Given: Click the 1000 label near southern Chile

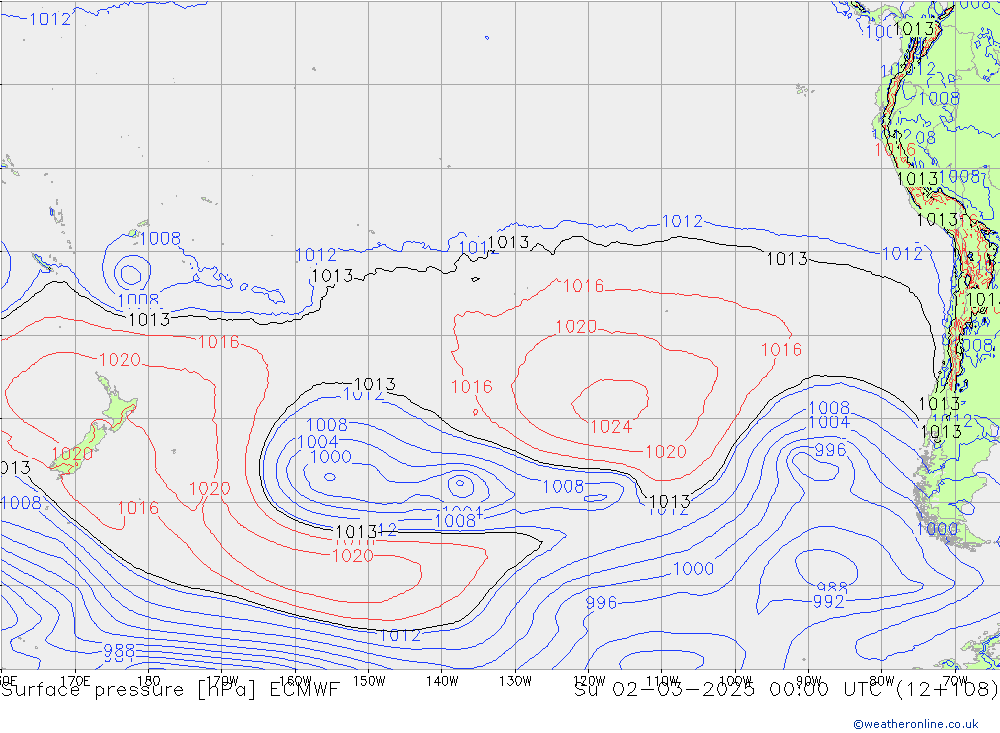Looking at the screenshot, I should tap(937, 528).
